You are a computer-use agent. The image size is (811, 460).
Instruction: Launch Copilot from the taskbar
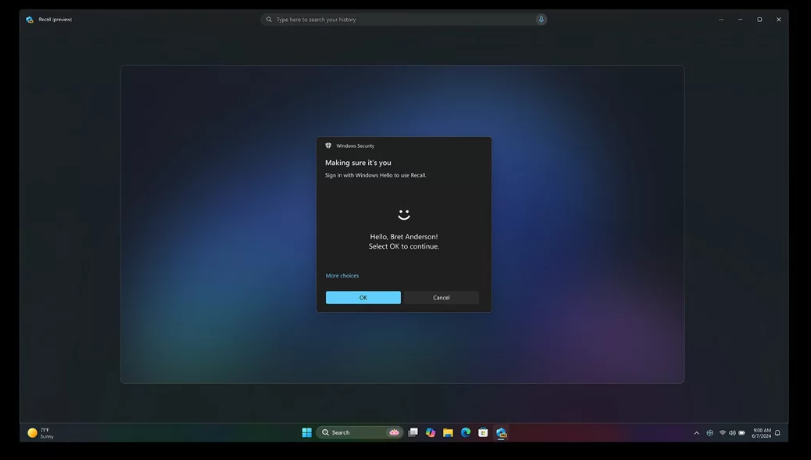point(430,433)
